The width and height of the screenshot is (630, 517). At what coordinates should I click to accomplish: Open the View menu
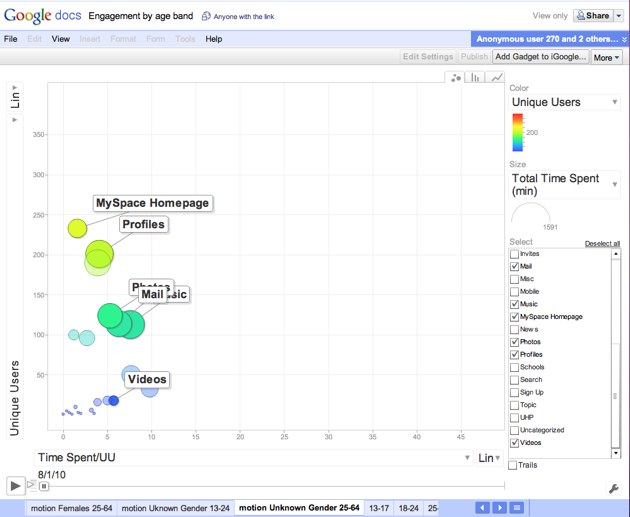(x=61, y=39)
